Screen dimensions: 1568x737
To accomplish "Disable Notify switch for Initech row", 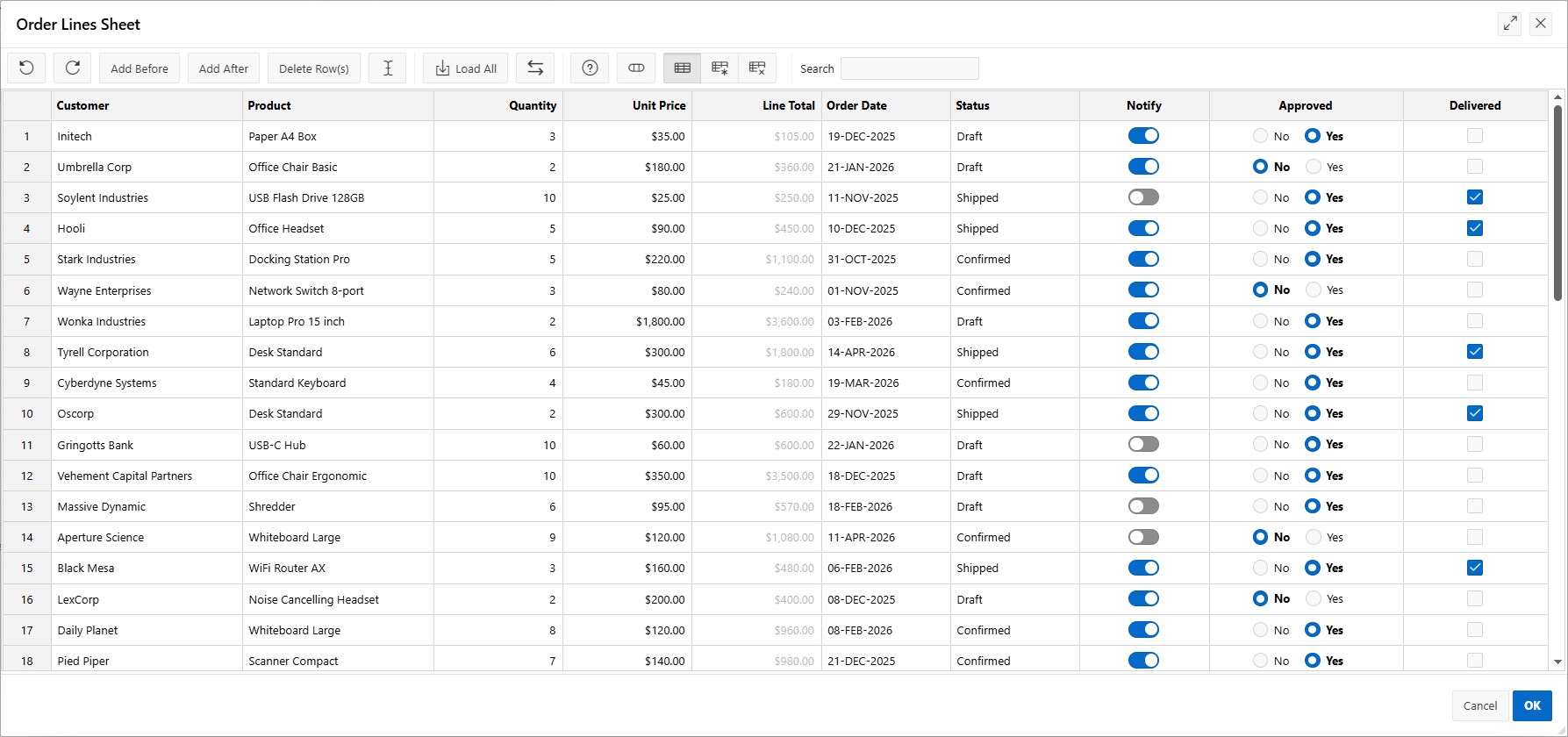I will coord(1143,136).
